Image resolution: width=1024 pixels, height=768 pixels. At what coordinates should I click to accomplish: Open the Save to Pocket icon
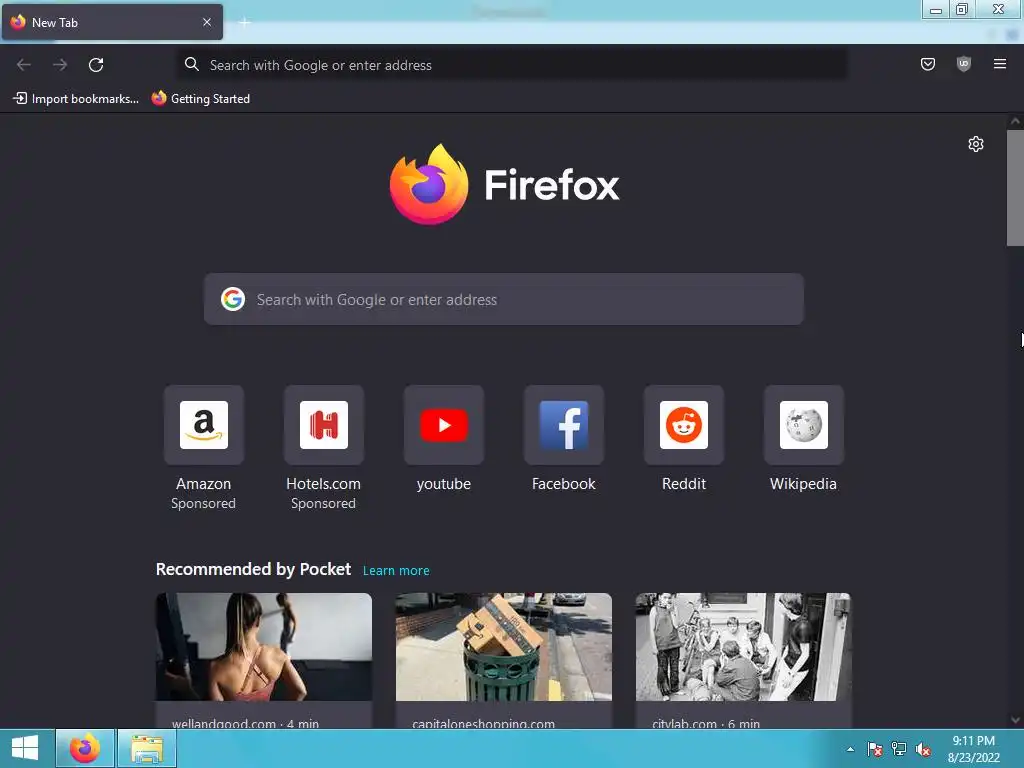(927, 64)
